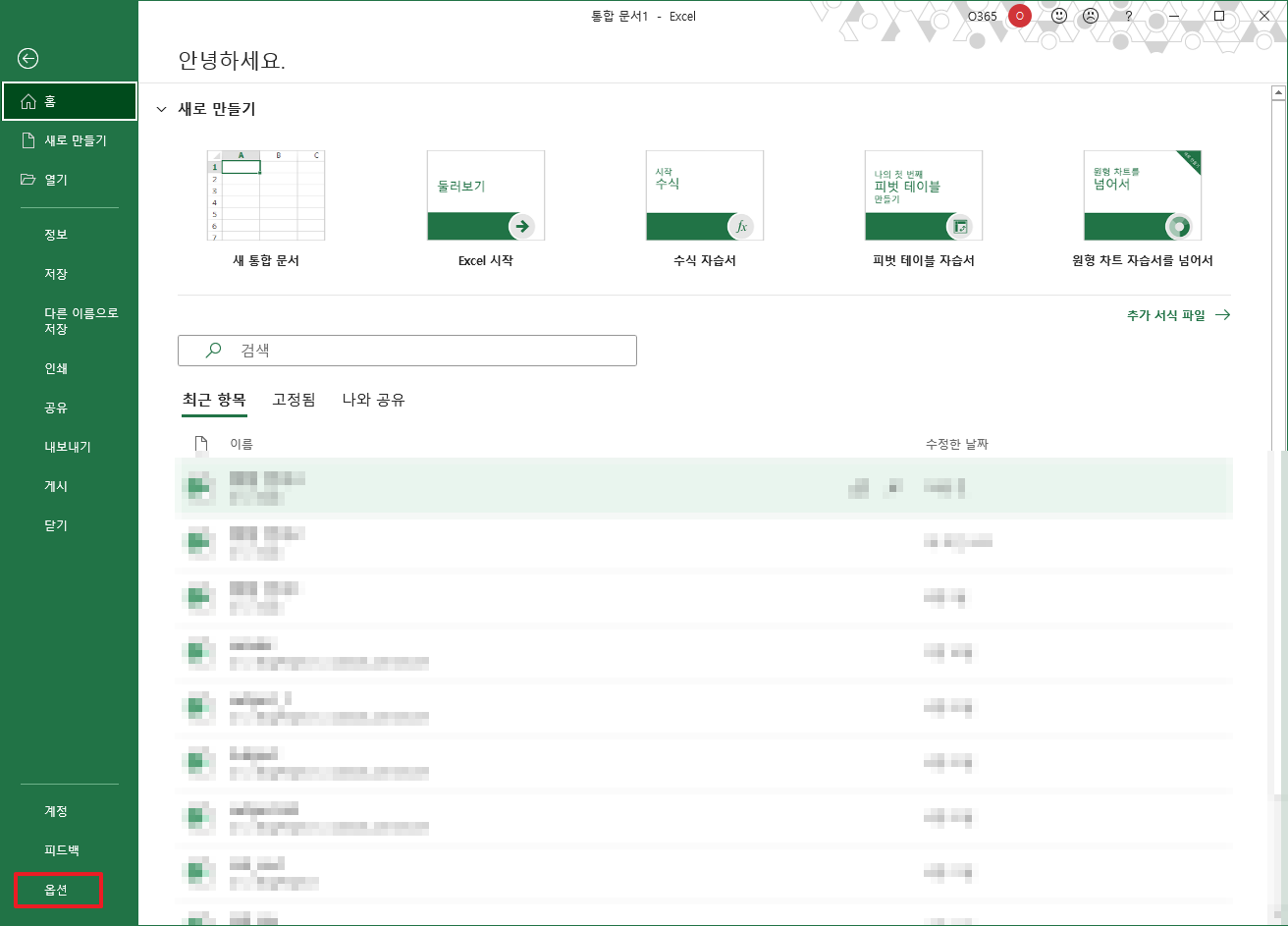The image size is (1288, 926).
Task: Open the 새로 만들기 sidebar item
Action: point(69,140)
